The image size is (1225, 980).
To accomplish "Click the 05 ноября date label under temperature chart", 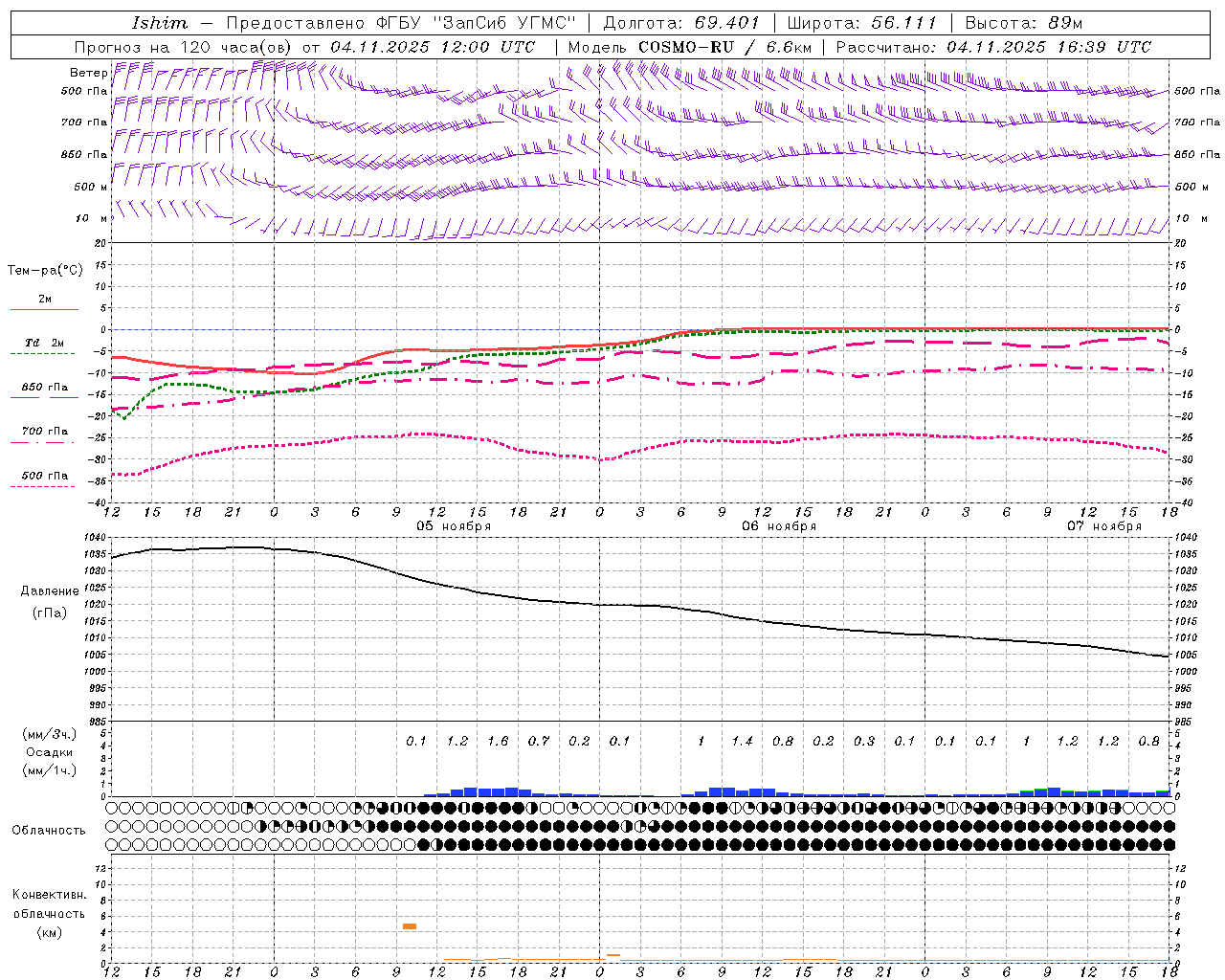I will click(454, 526).
